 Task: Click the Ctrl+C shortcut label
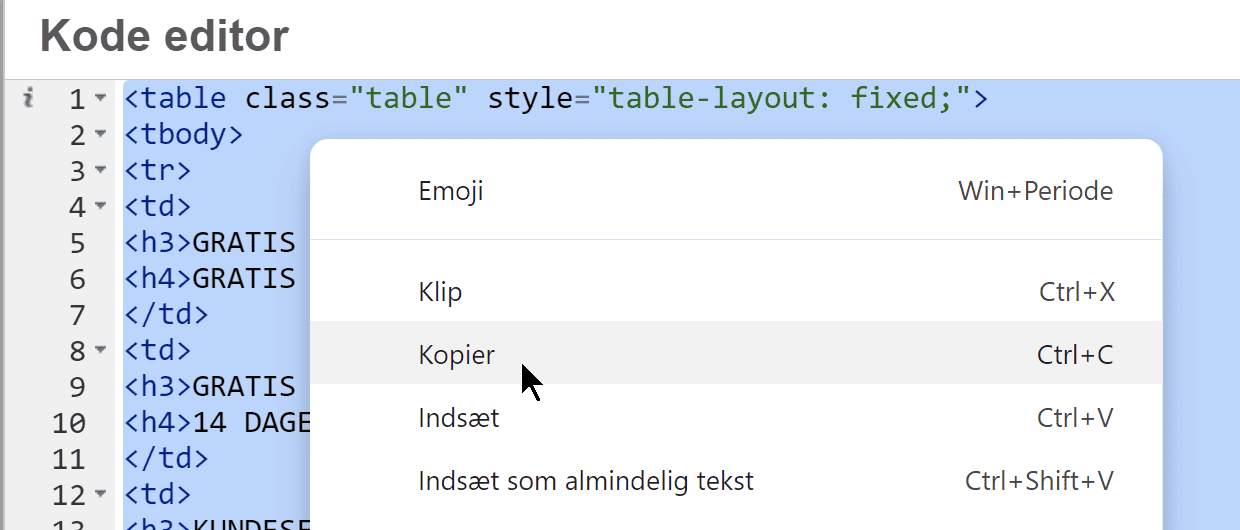tap(1075, 355)
